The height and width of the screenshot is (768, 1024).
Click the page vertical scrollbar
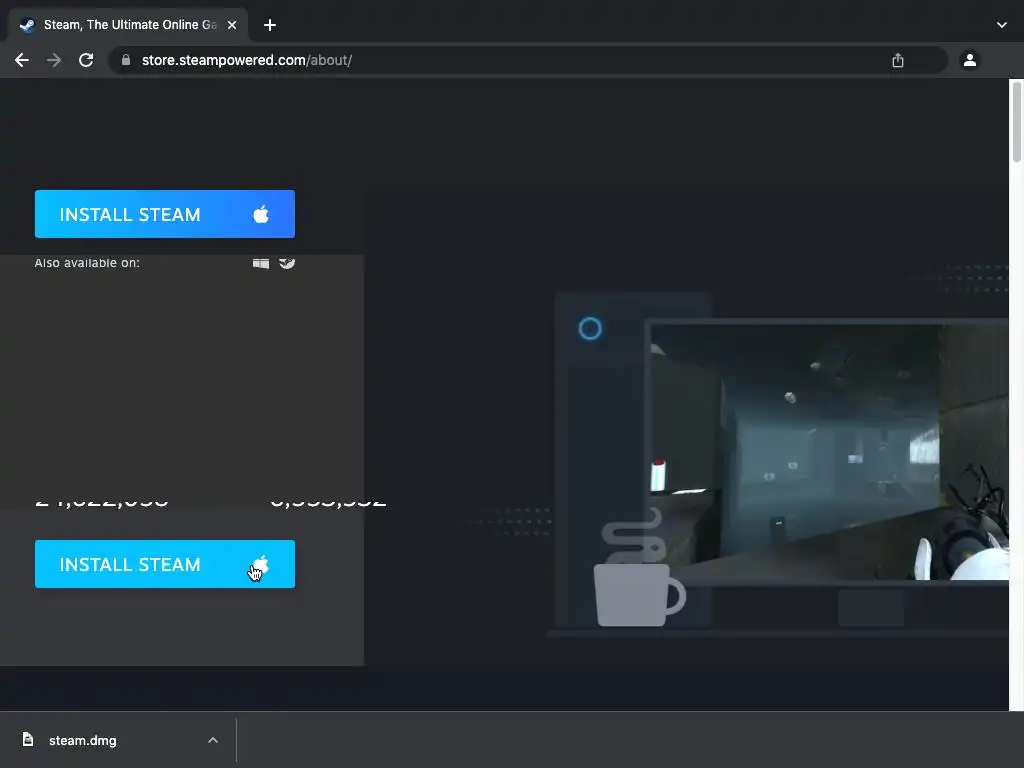point(1017,123)
